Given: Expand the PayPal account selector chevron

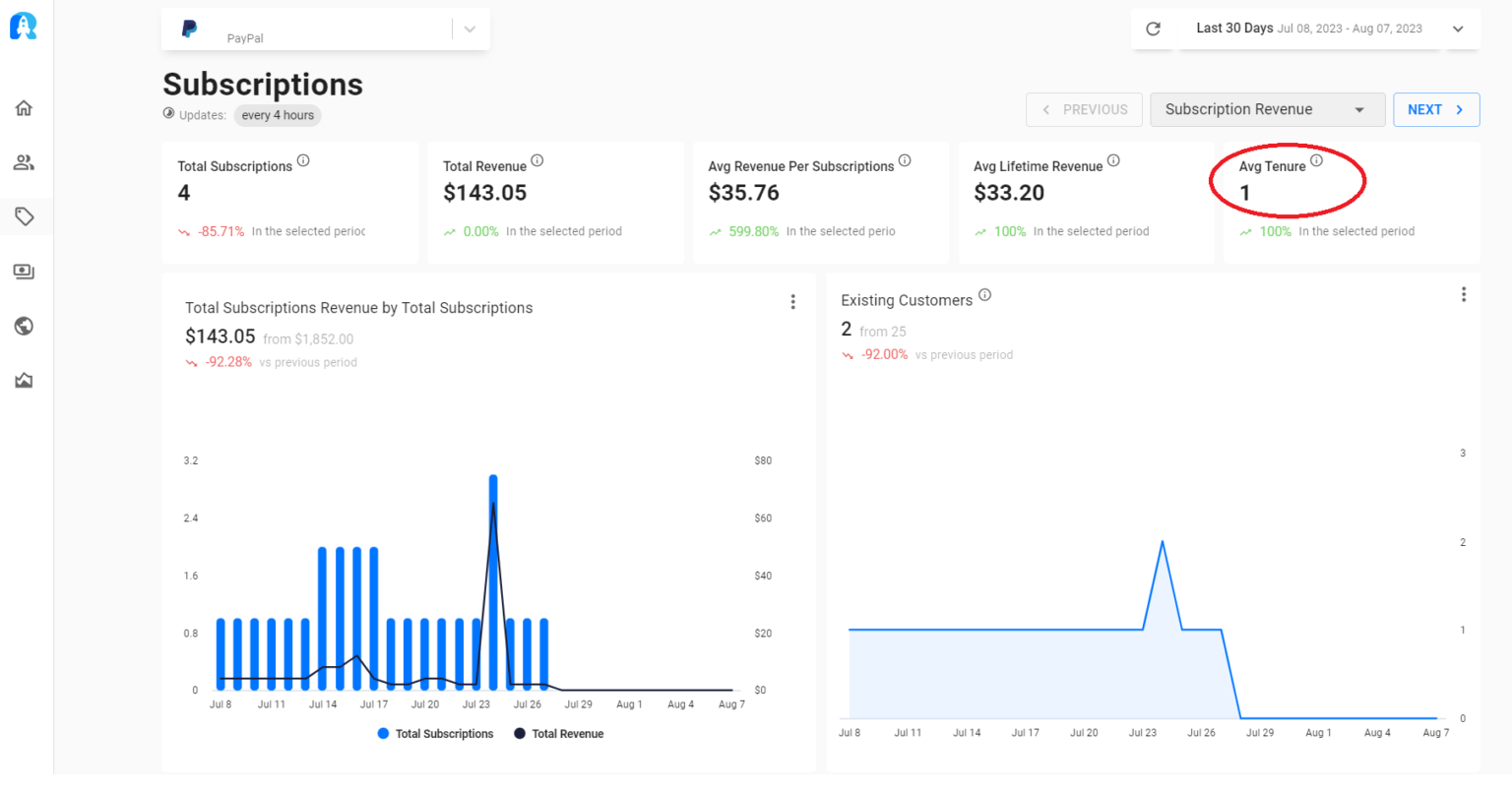Looking at the screenshot, I should [470, 29].
